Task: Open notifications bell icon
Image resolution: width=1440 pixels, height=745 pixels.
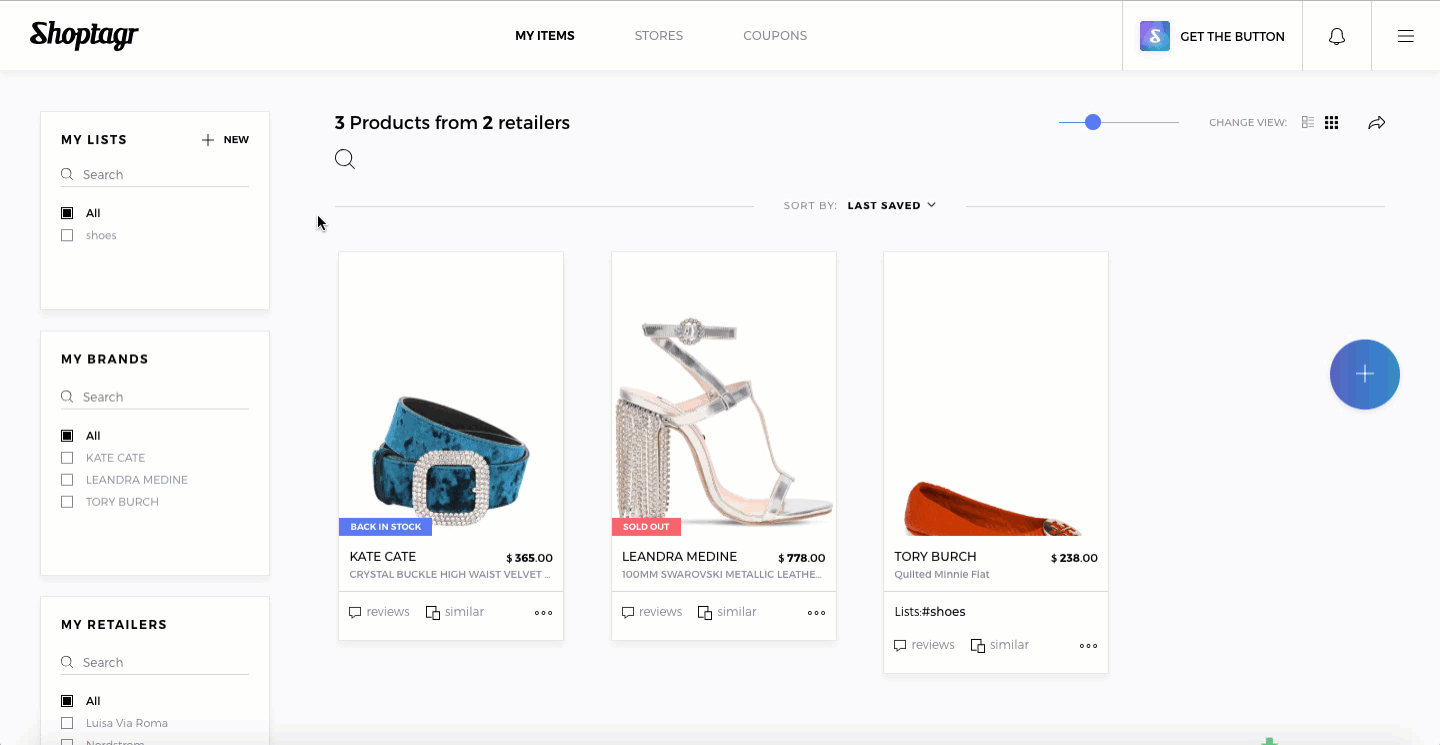Action: tap(1337, 36)
